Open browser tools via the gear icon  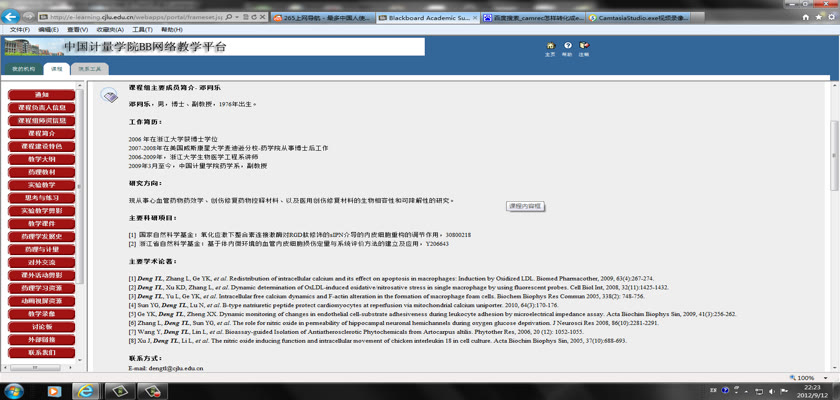(x=830, y=17)
